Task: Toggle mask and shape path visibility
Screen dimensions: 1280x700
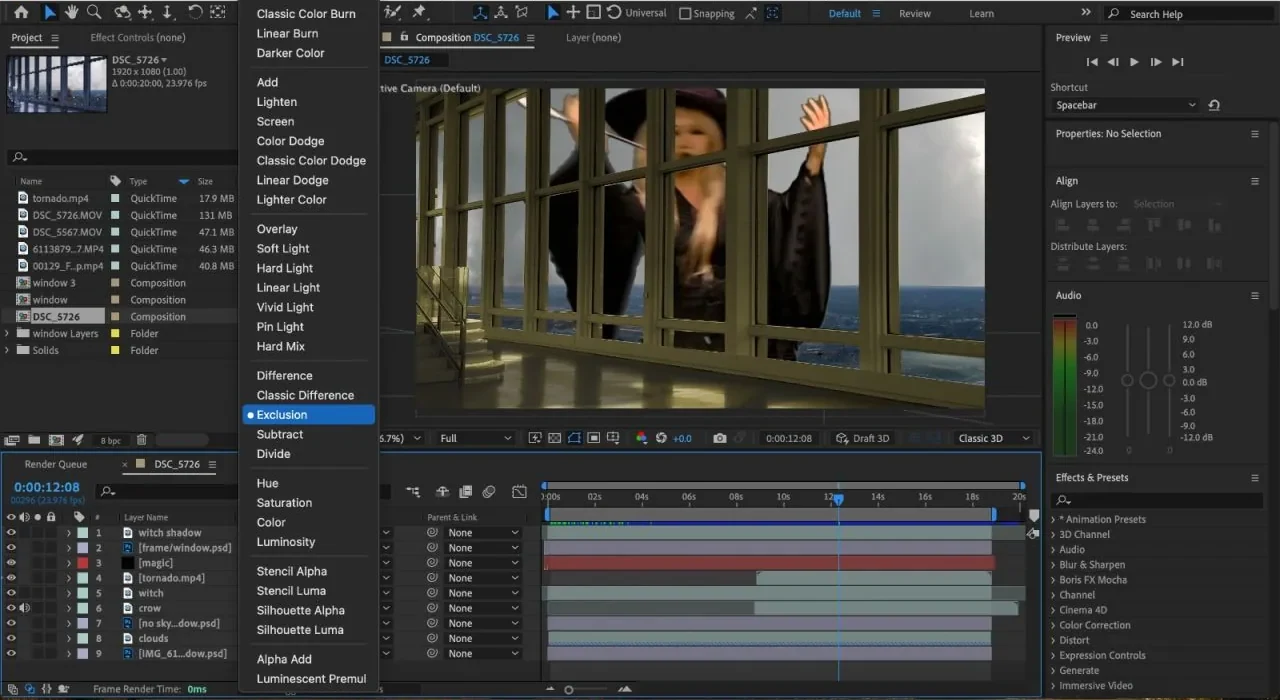Action: 575,438
